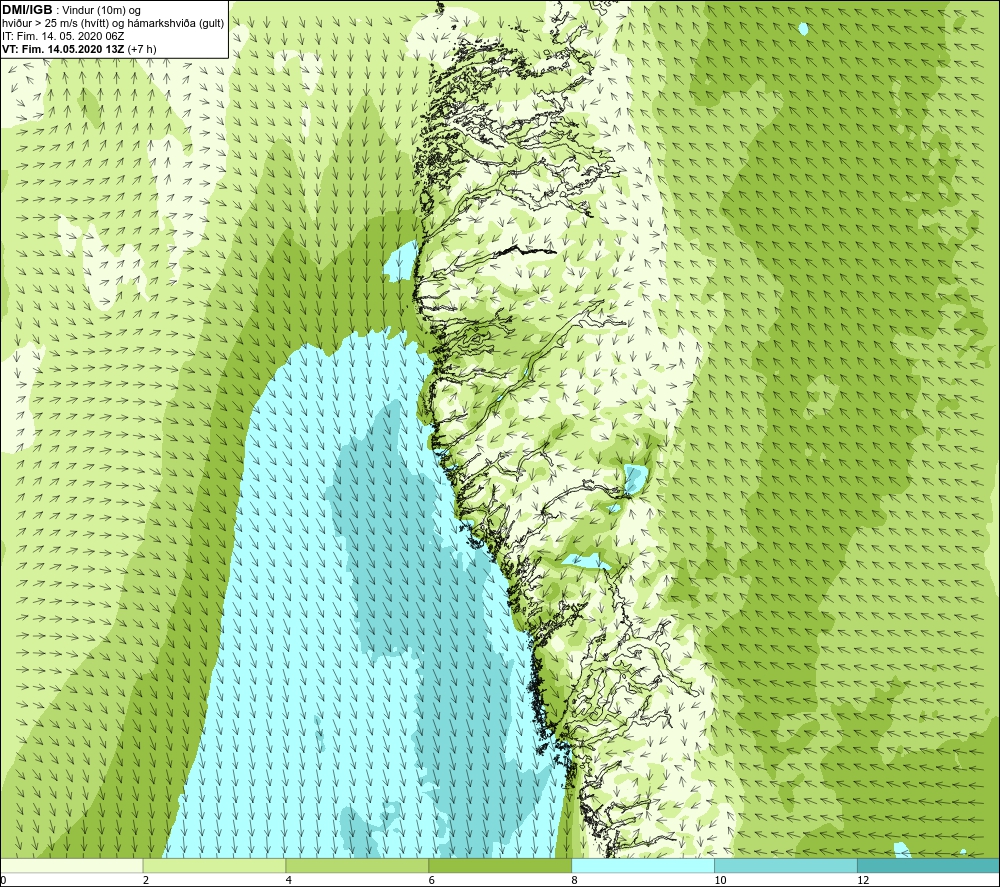Click the scale label '0'
Viewport: 1000px width, 887px height.
tap(3, 880)
